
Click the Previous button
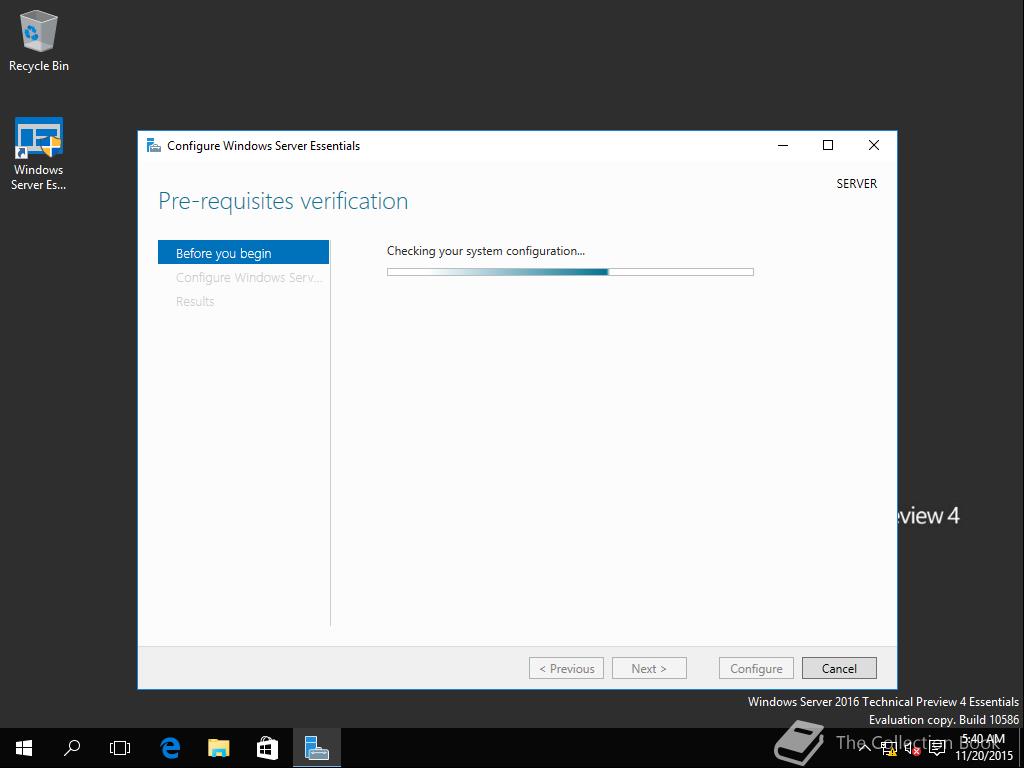point(566,668)
